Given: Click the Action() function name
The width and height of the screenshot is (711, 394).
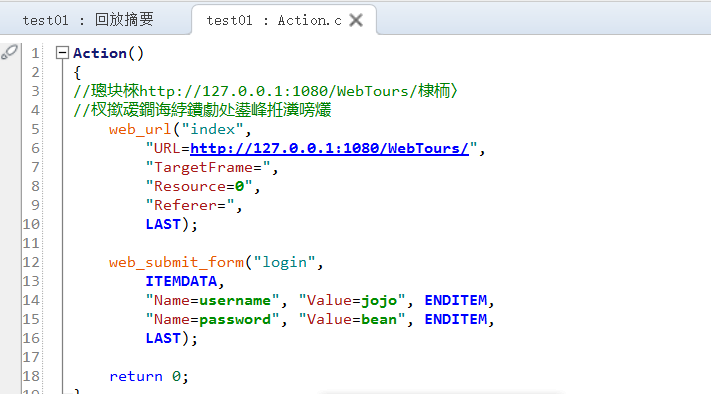Looking at the screenshot, I should click(x=108, y=54).
